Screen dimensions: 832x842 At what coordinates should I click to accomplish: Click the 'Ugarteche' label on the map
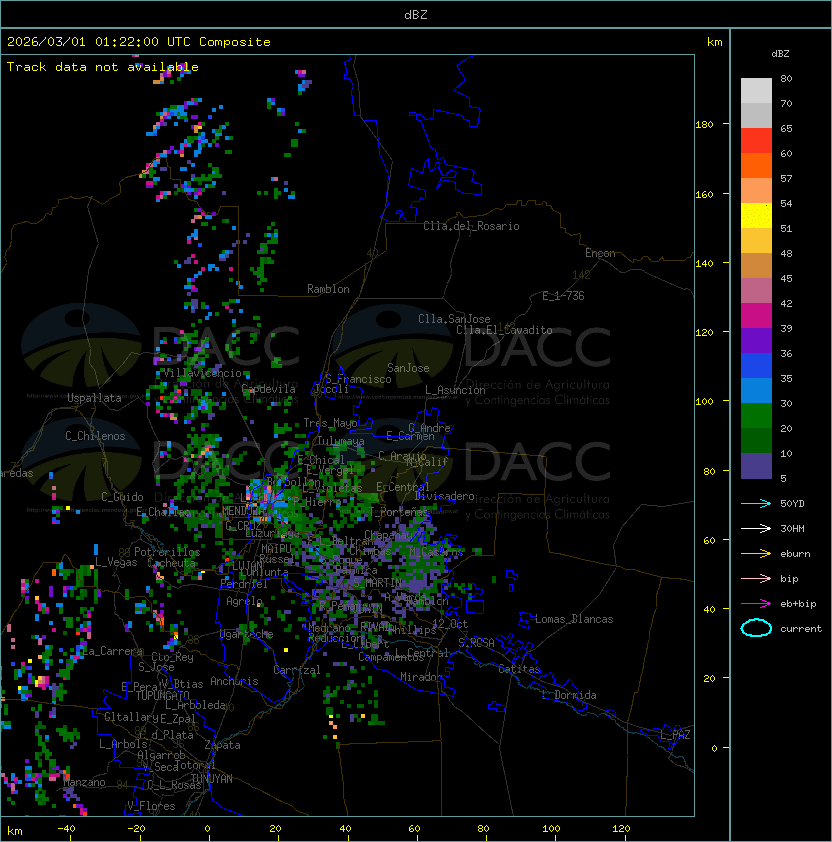tap(246, 635)
